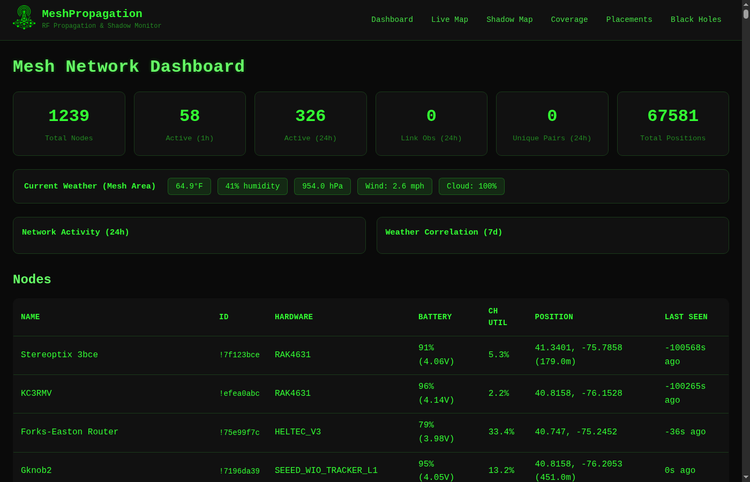Click the -36s ago last seen cell

[685, 432]
